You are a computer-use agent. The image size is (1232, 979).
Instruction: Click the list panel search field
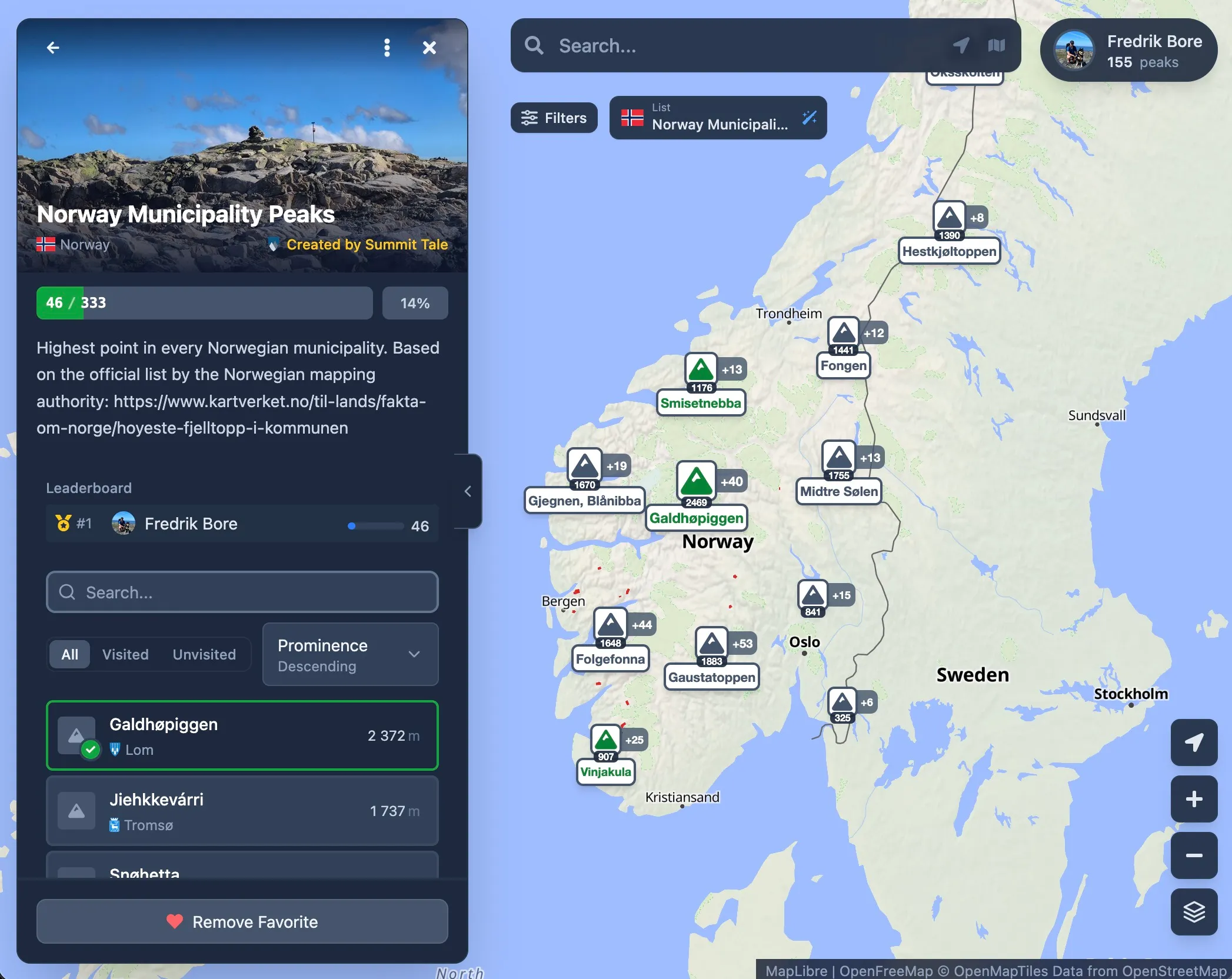(x=242, y=592)
